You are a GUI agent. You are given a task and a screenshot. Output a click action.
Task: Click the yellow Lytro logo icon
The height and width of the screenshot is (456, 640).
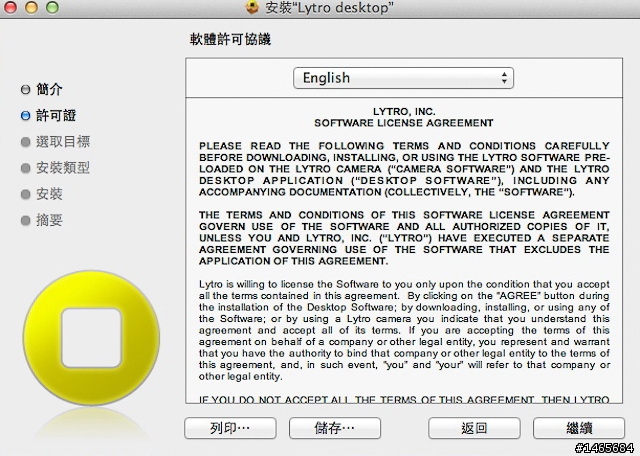(91, 338)
